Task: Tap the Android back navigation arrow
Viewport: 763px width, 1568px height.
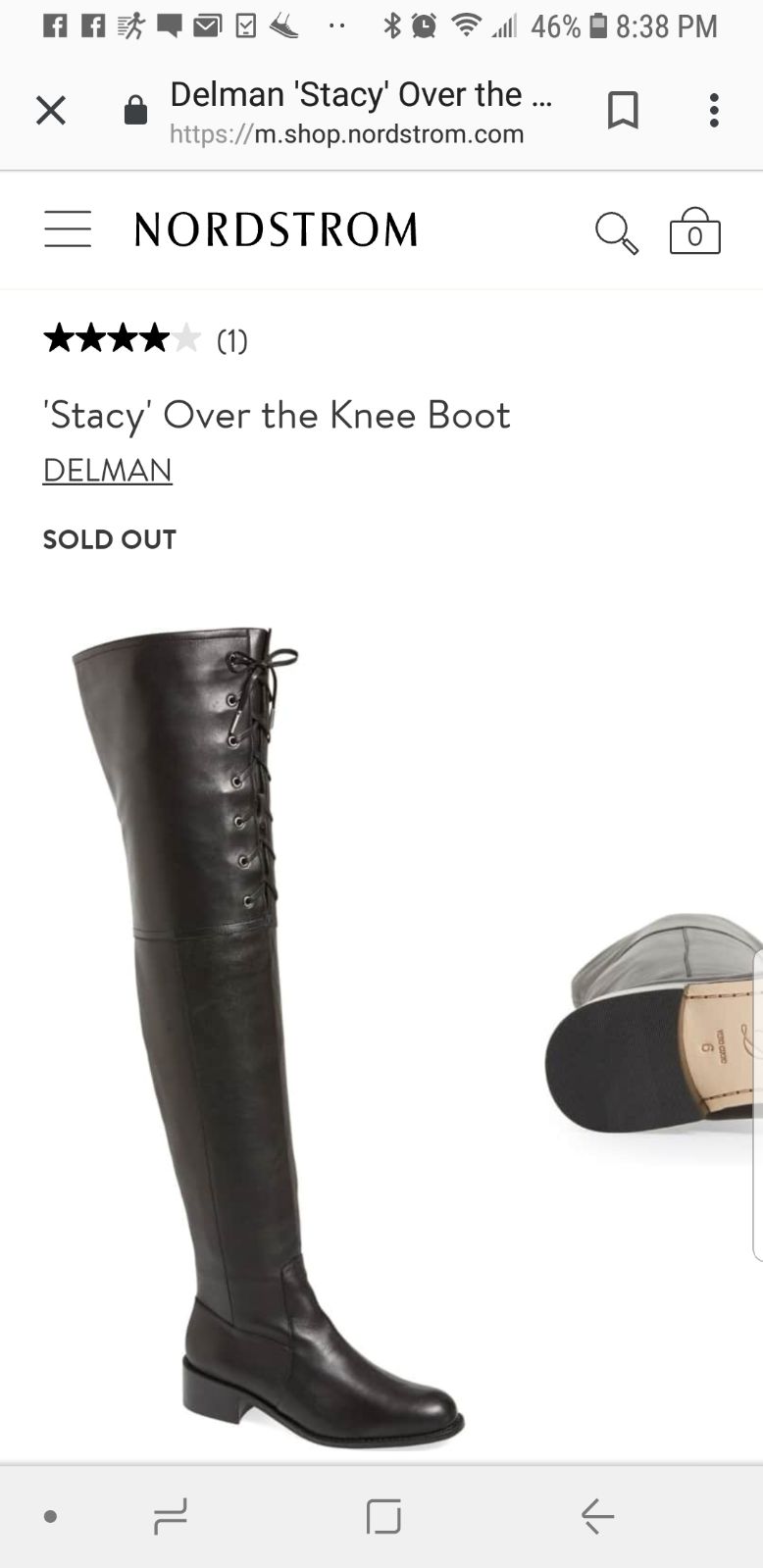Action: click(x=597, y=1516)
